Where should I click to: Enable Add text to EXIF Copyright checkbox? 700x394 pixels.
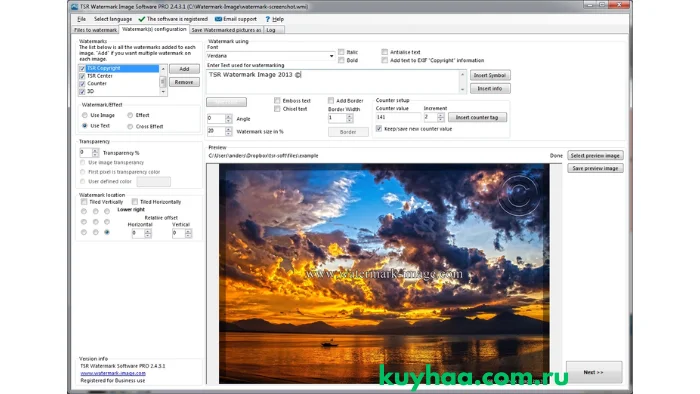384,60
